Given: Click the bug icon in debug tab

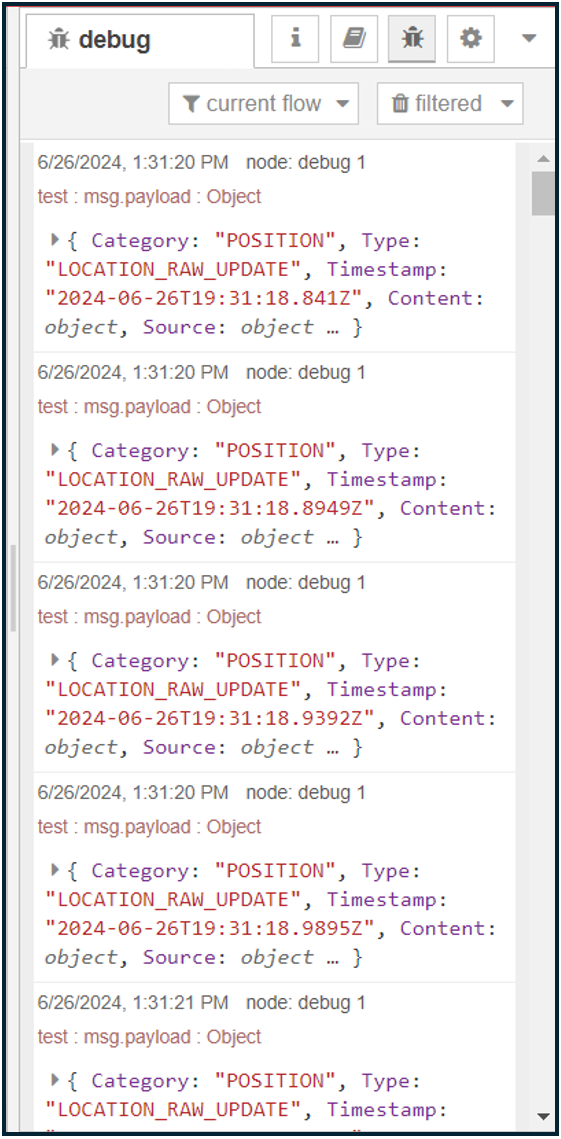Looking at the screenshot, I should tap(58, 40).
